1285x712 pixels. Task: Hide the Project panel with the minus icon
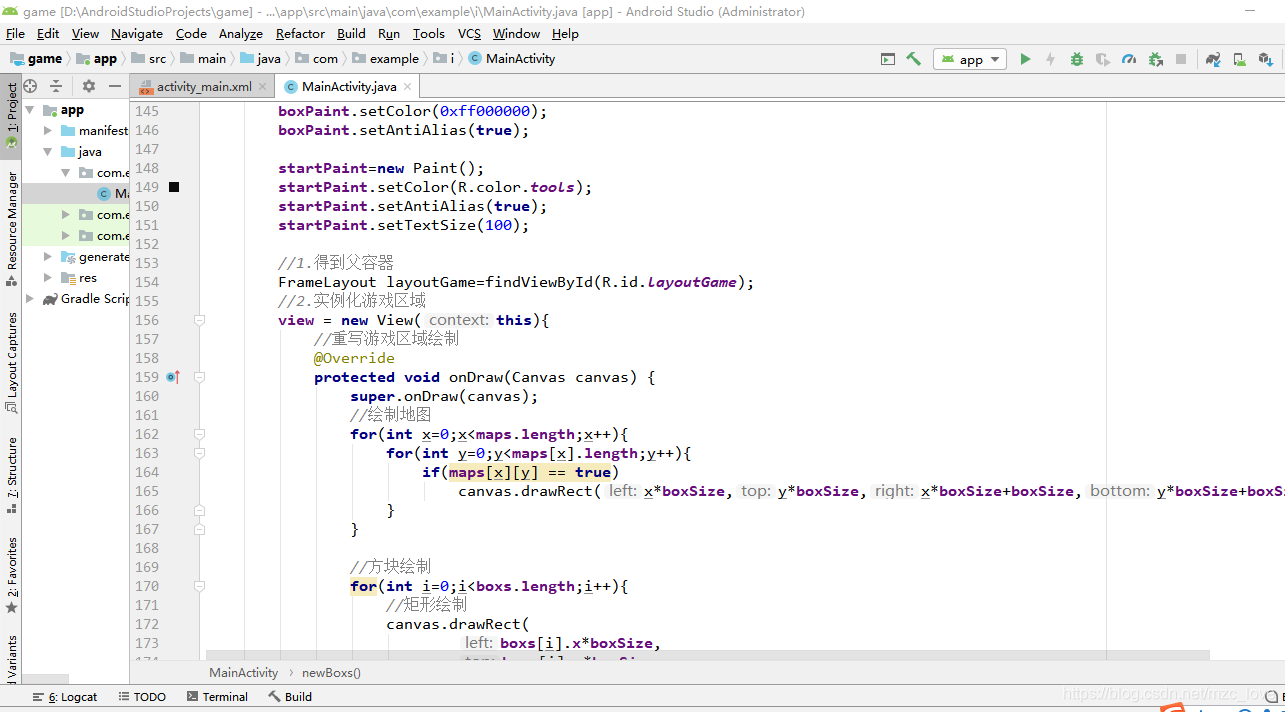tap(115, 86)
